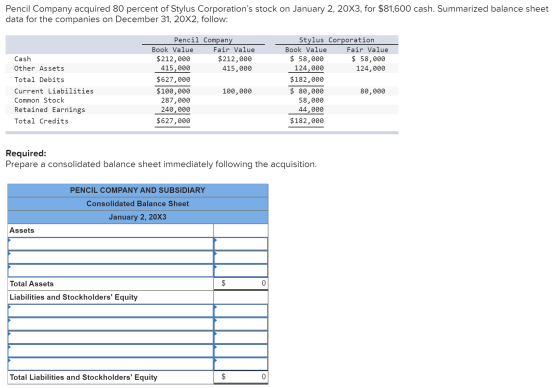Viewport: 560px width, 388px height.
Task: Select second account name cell under Assets
Action: click(111, 257)
